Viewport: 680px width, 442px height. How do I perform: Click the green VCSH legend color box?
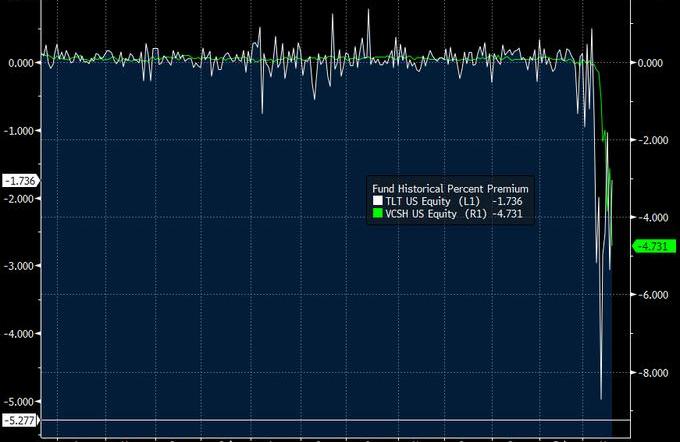[x=377, y=213]
